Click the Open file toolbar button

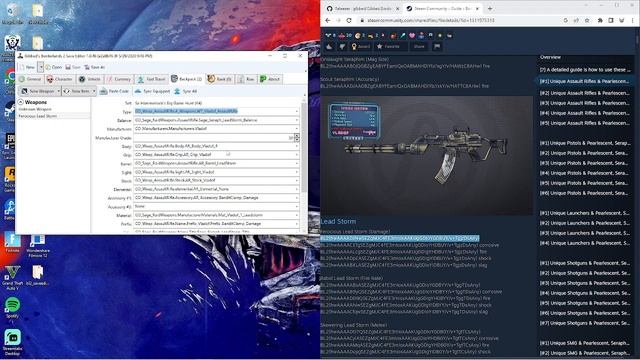53,67
